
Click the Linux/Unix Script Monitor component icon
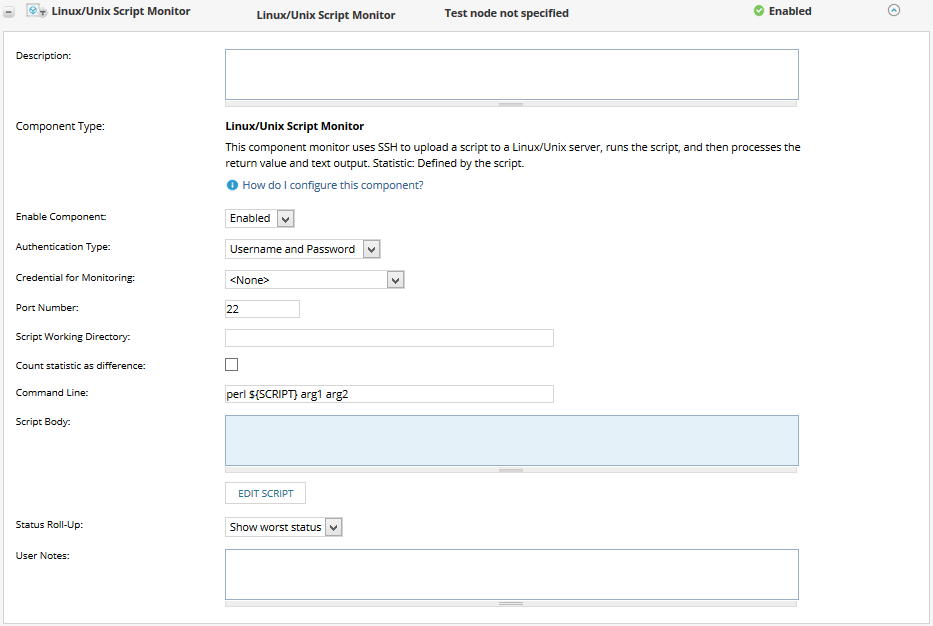coord(31,12)
